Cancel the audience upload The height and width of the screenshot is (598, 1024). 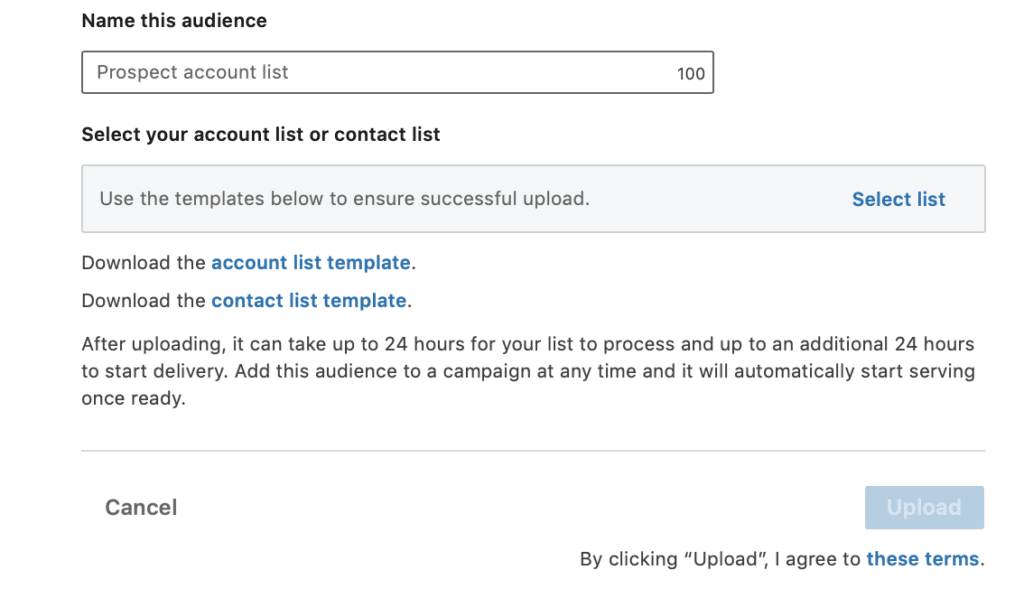point(141,508)
